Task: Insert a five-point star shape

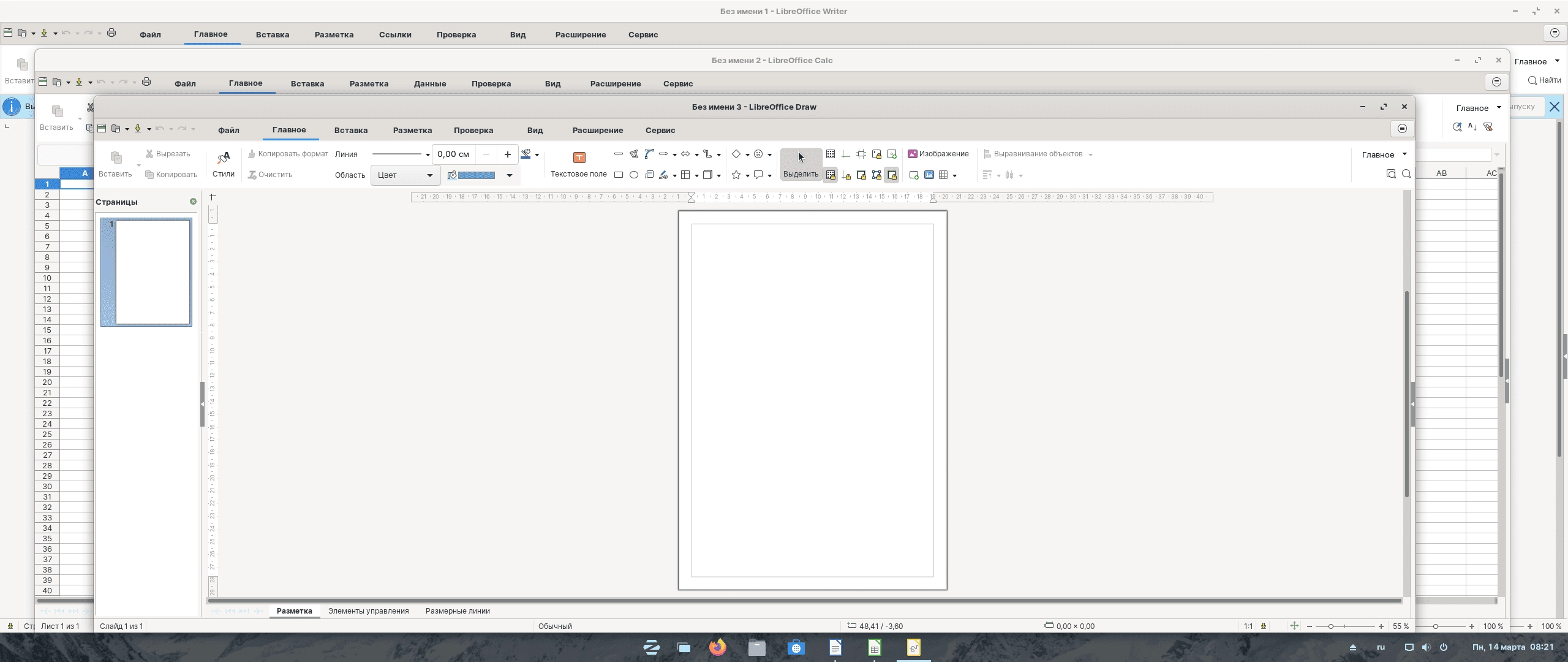Action: (x=736, y=175)
